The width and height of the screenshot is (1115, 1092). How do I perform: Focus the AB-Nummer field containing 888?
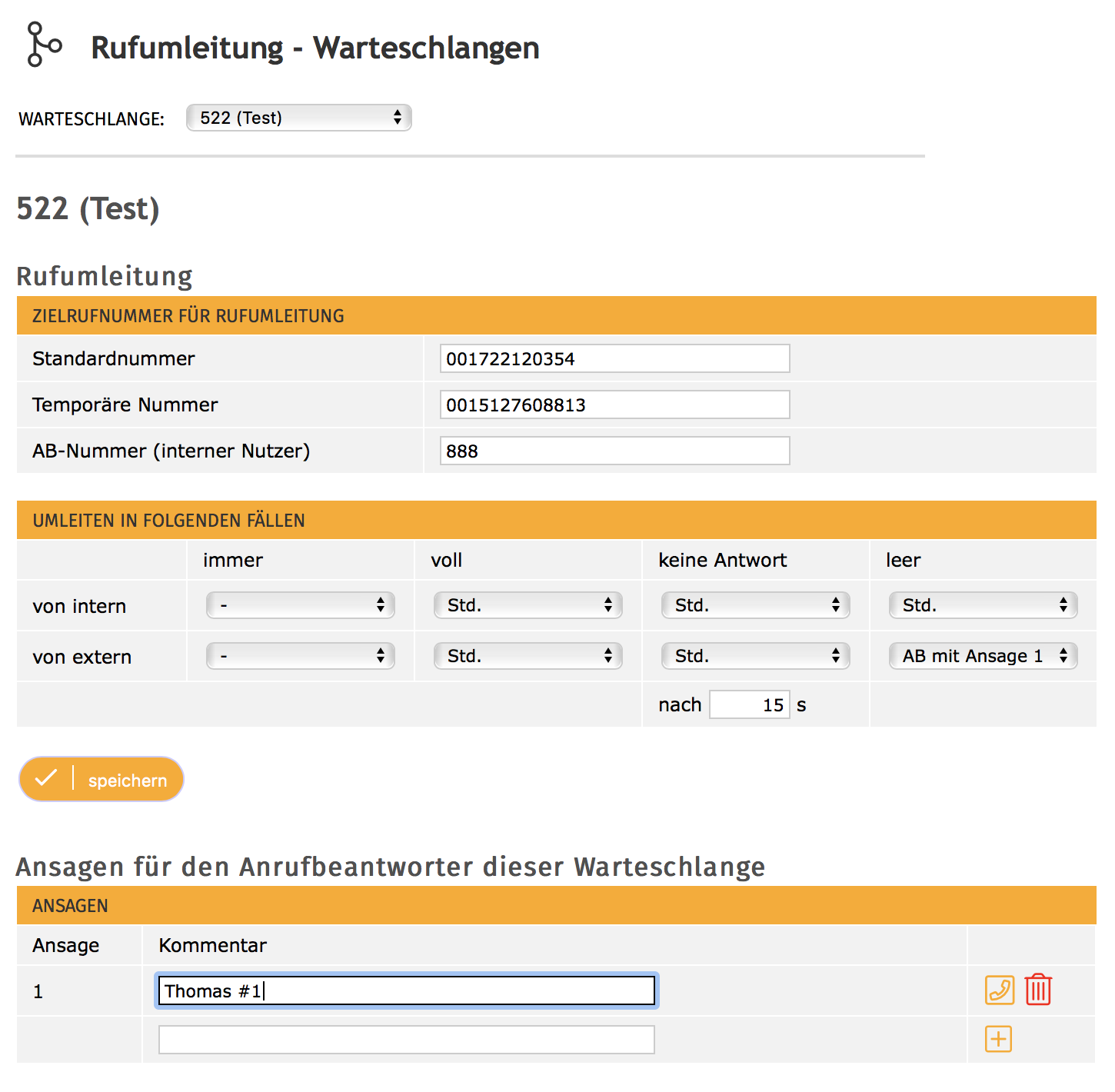614,451
